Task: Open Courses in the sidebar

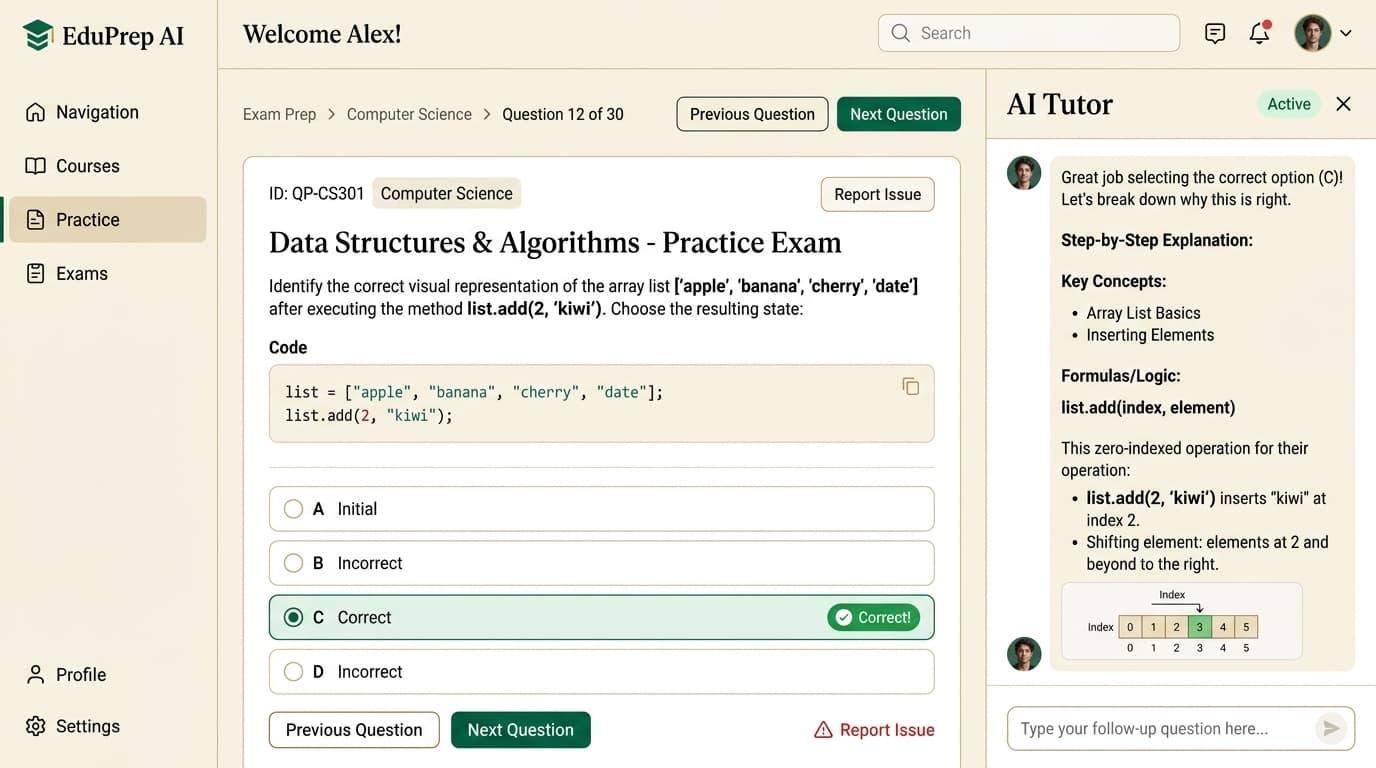Action: [x=106, y=166]
